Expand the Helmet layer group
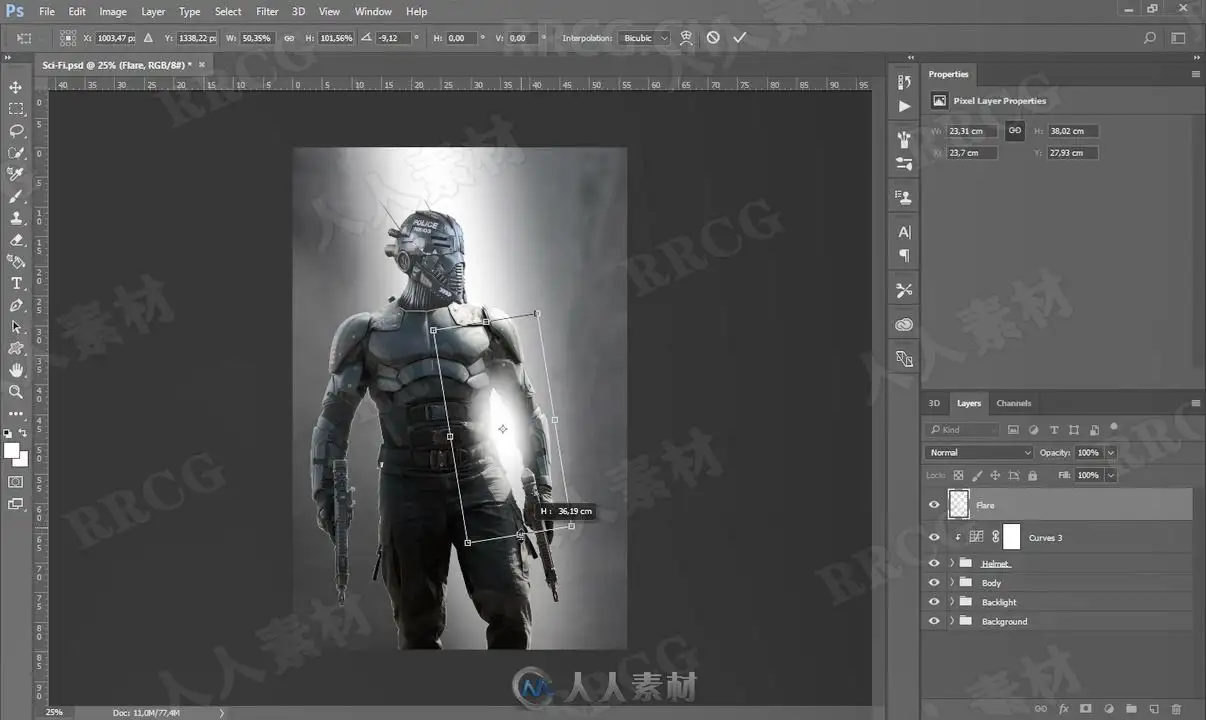The image size is (1206, 720). click(952, 563)
